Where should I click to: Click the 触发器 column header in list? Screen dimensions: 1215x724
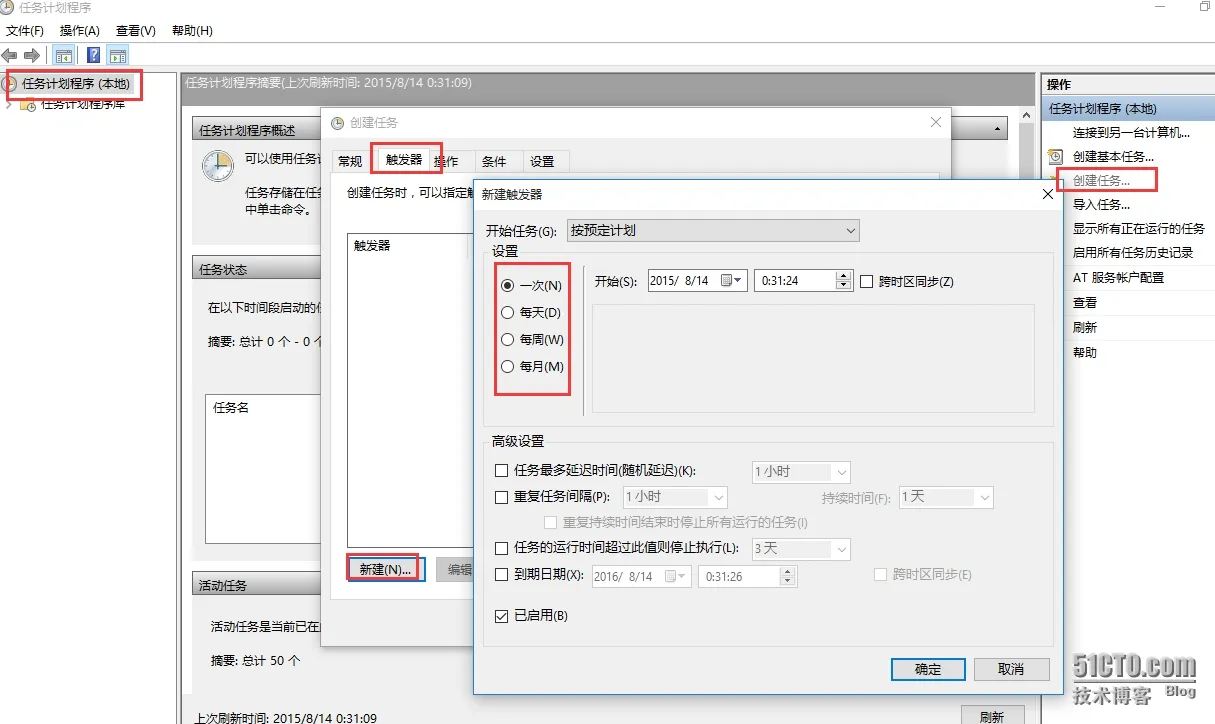coord(372,245)
